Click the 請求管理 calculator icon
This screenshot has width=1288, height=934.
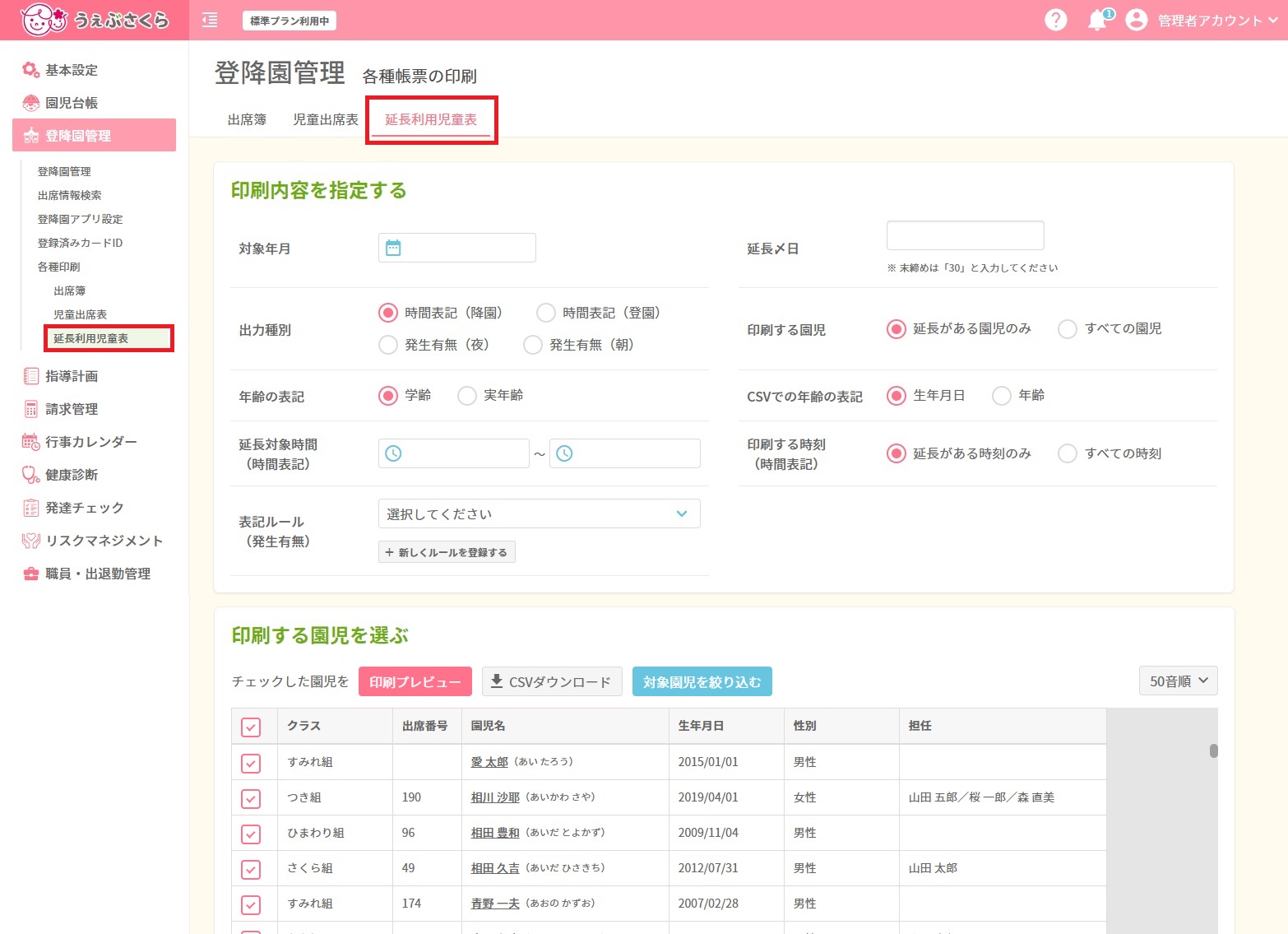(30, 409)
